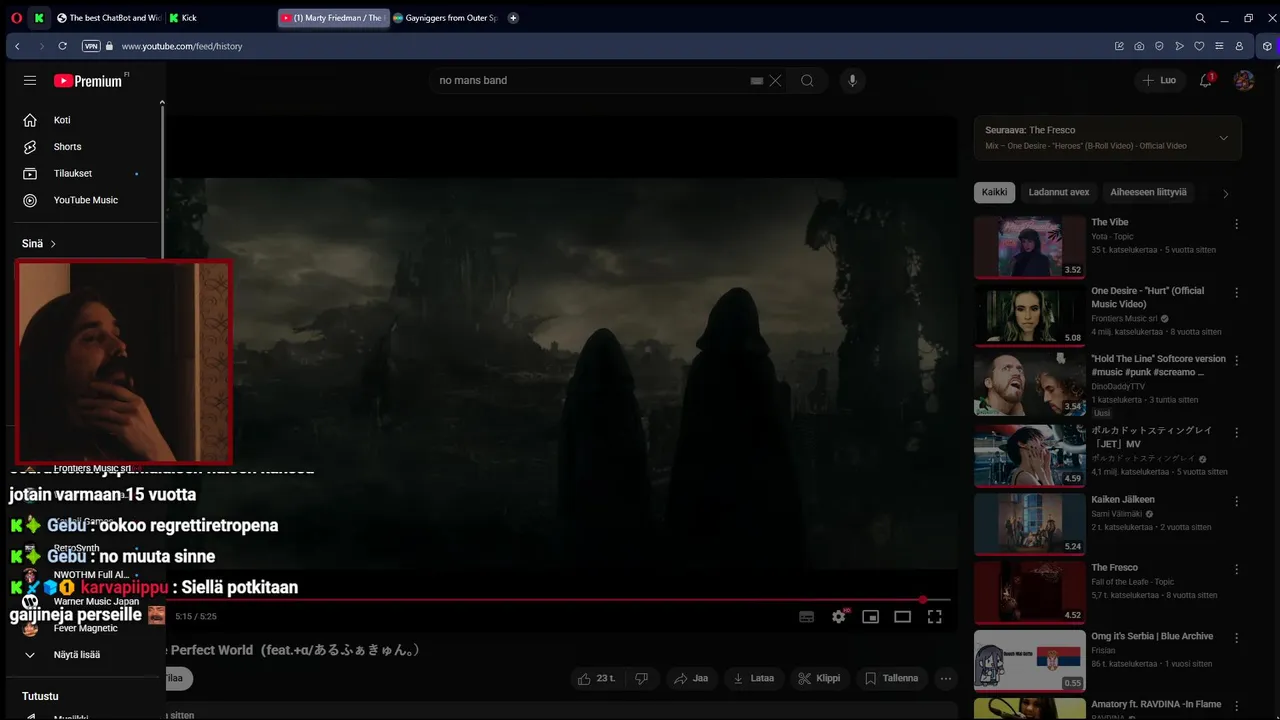Open the ad-blocker shield icon

click(x=1159, y=46)
